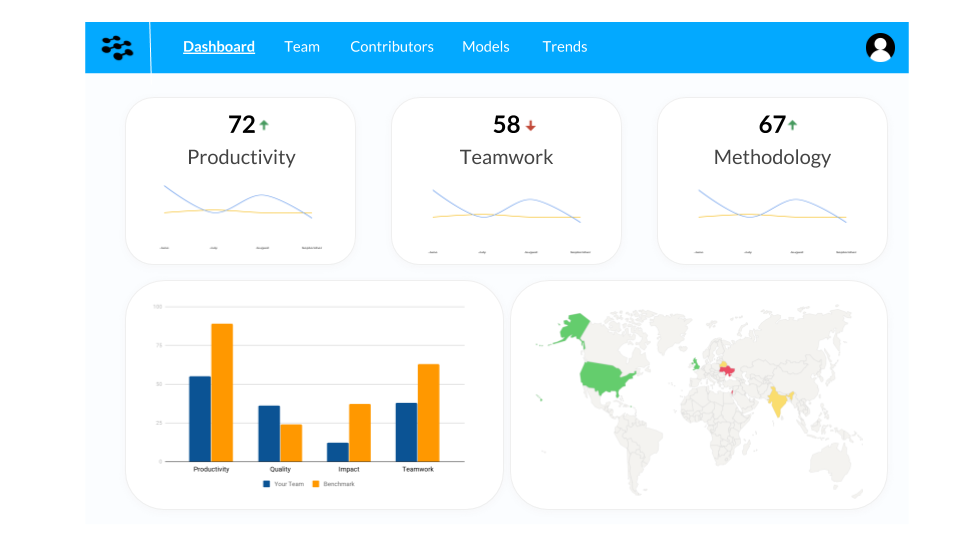Open the Models tab

coord(486,47)
